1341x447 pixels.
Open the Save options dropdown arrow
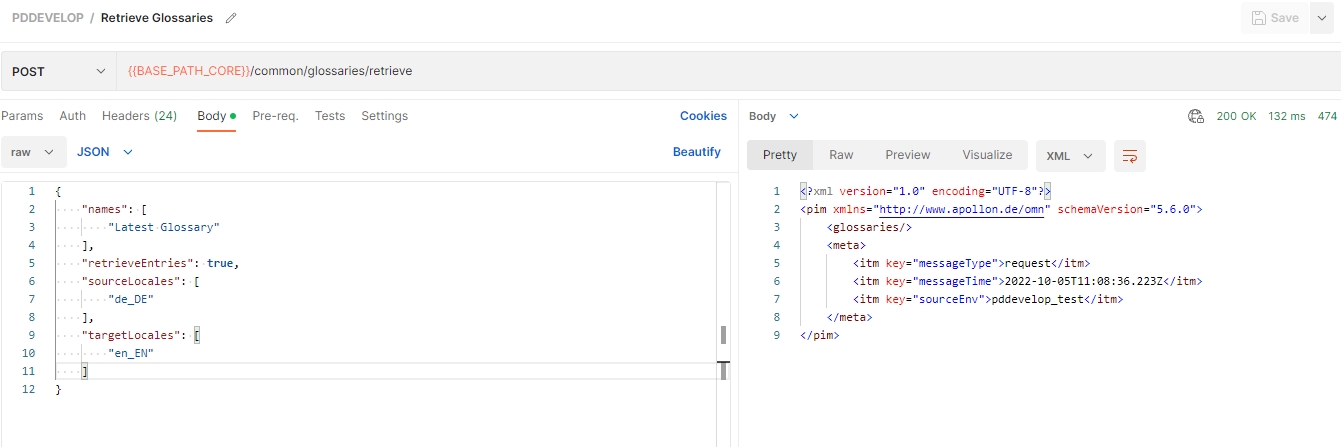(x=1323, y=18)
